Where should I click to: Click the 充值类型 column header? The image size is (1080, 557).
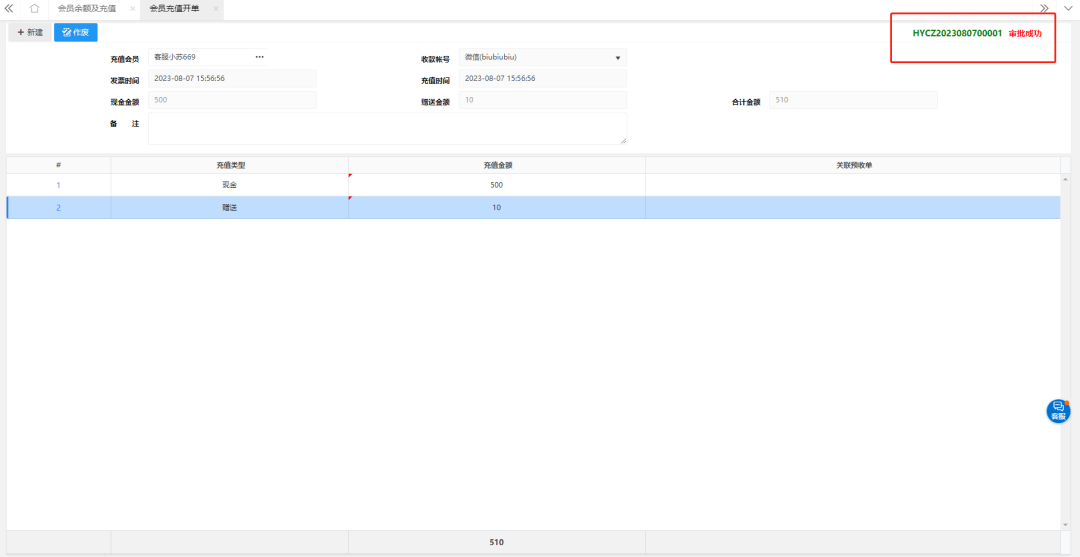[229, 164]
